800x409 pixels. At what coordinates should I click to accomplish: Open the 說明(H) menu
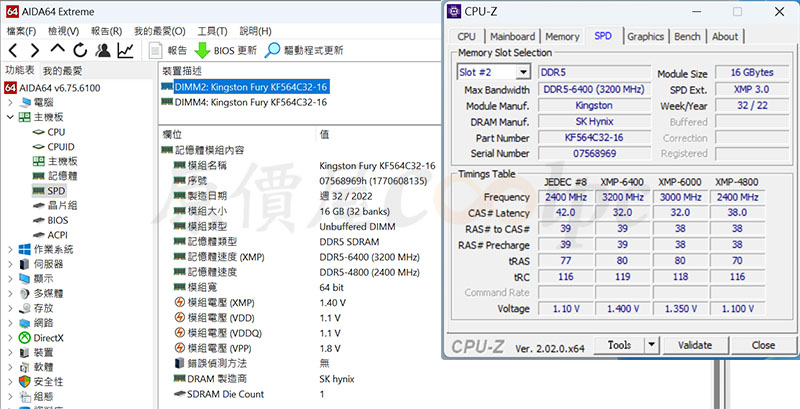[256, 31]
